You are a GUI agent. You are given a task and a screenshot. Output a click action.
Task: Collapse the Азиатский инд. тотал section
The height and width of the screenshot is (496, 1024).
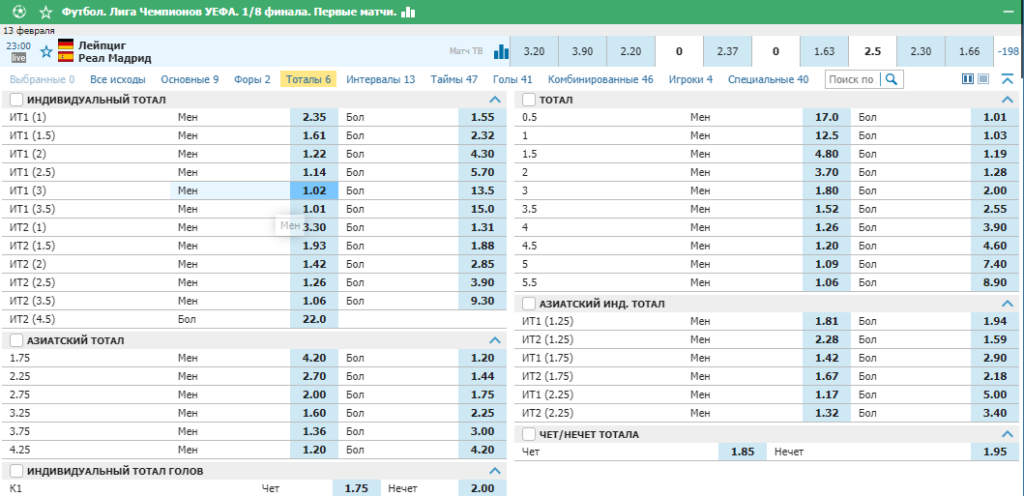pos(1007,303)
